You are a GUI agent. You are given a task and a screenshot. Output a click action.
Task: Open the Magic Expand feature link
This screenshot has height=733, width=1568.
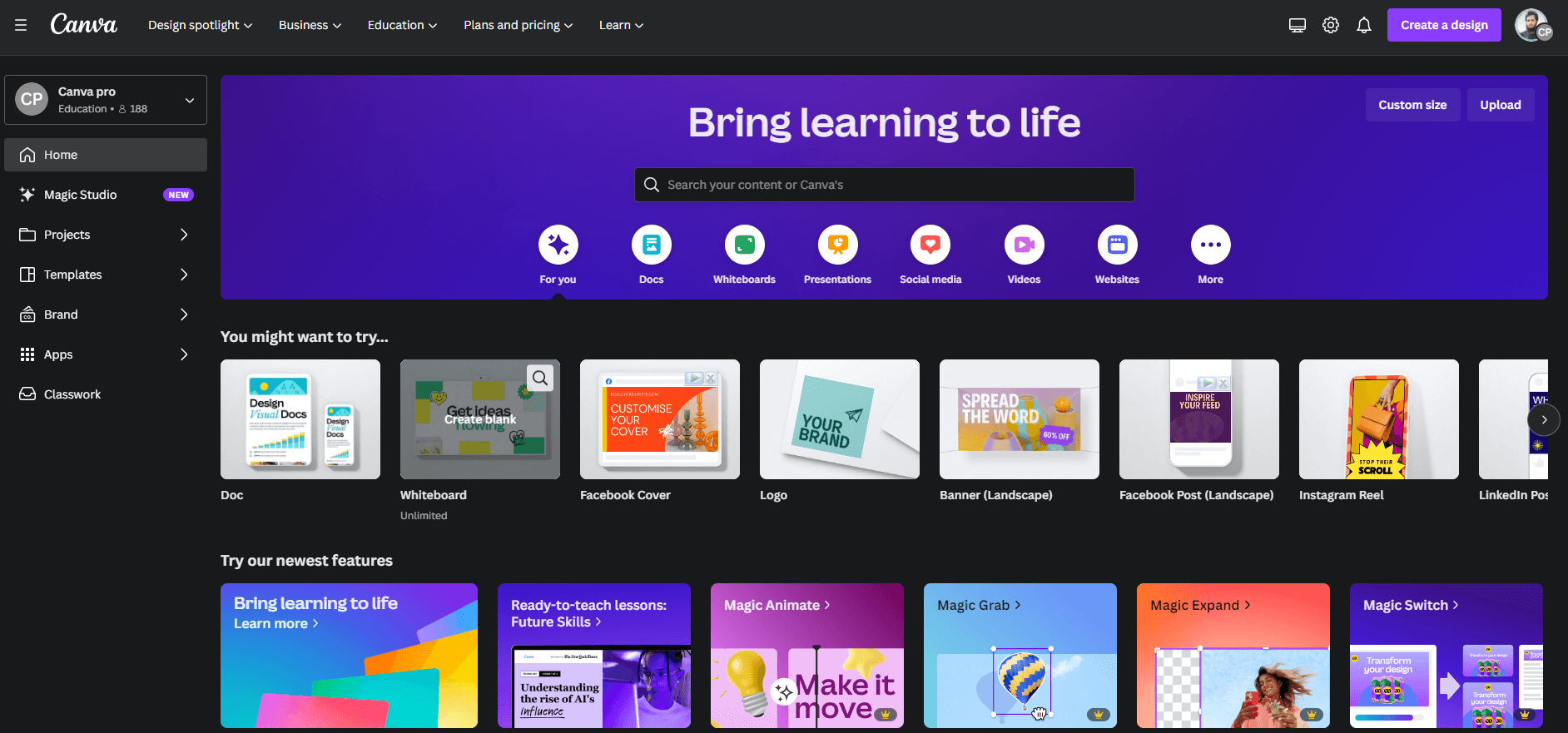pyautogui.click(x=1200, y=605)
